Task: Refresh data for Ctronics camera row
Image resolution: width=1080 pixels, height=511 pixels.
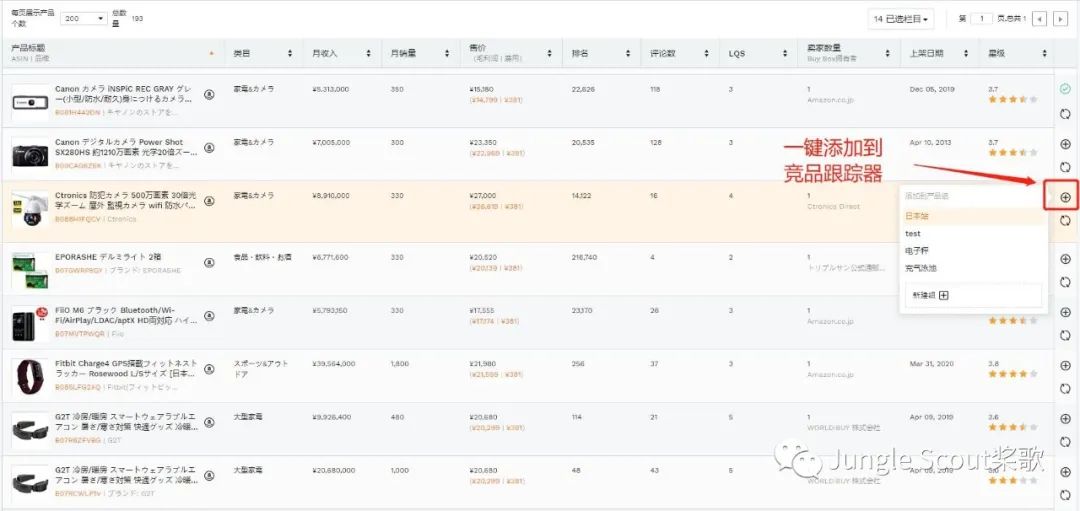Action: coord(1065,220)
